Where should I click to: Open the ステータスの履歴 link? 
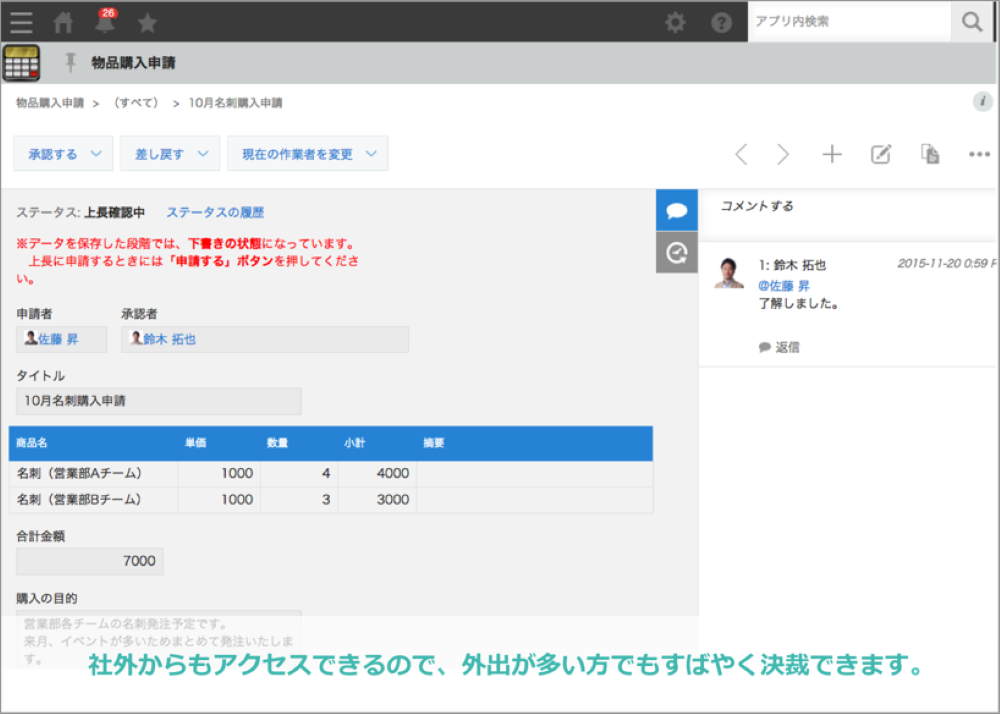coord(215,213)
